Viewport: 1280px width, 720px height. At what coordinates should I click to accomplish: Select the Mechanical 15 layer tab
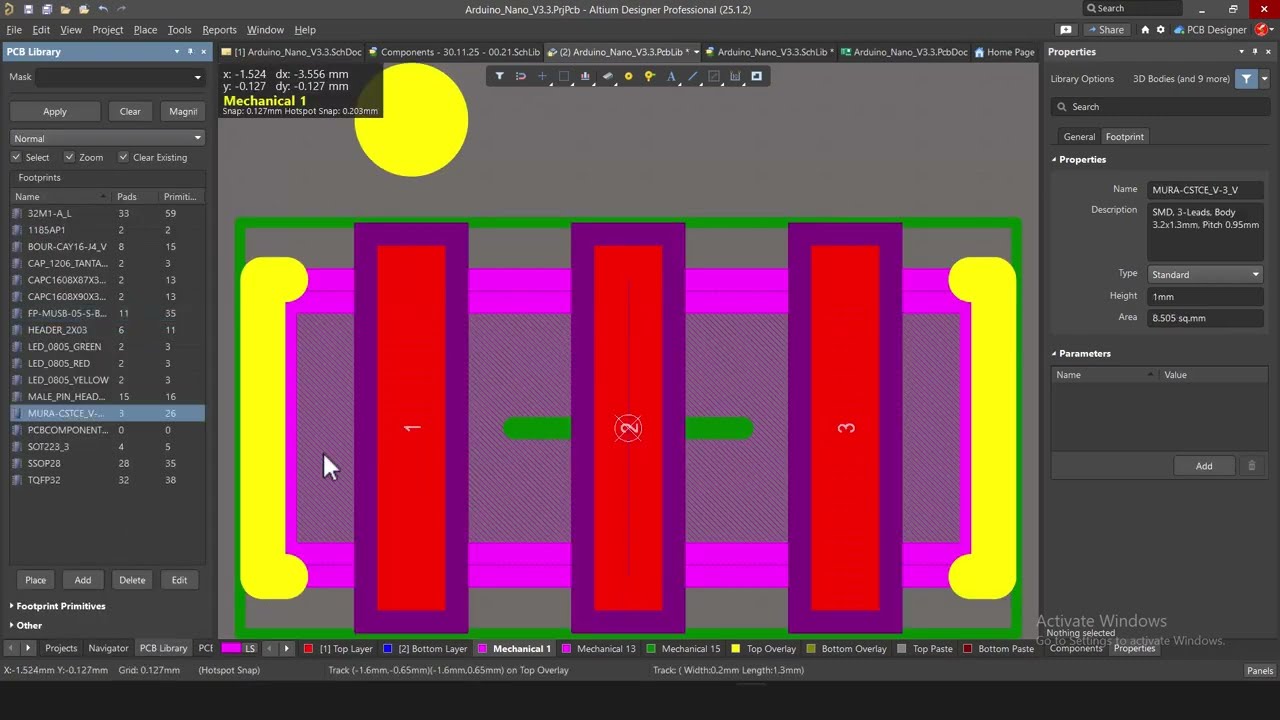[x=684, y=648]
